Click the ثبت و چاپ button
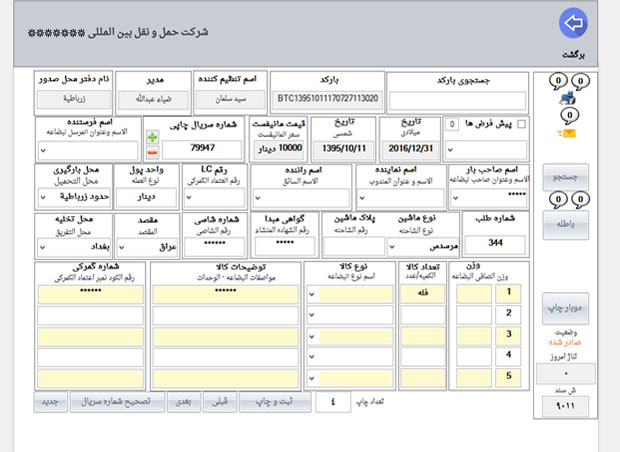Viewport: 620px width, 452px height. tap(275, 402)
